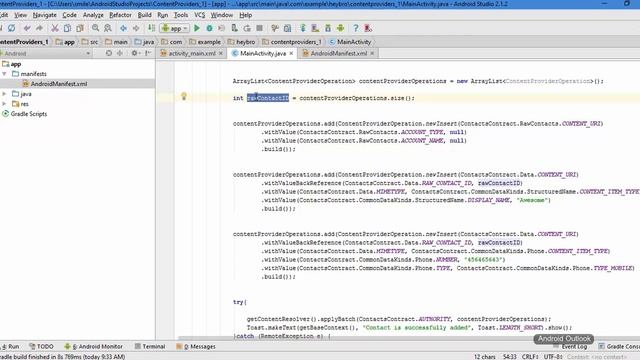Open the app run configuration dropdown
The height and width of the screenshot is (360, 640).
(x=175, y=28)
